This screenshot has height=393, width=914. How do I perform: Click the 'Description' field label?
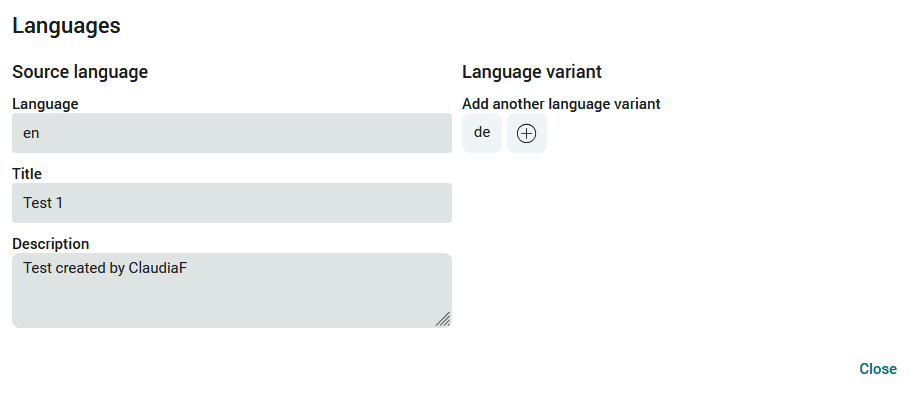51,244
